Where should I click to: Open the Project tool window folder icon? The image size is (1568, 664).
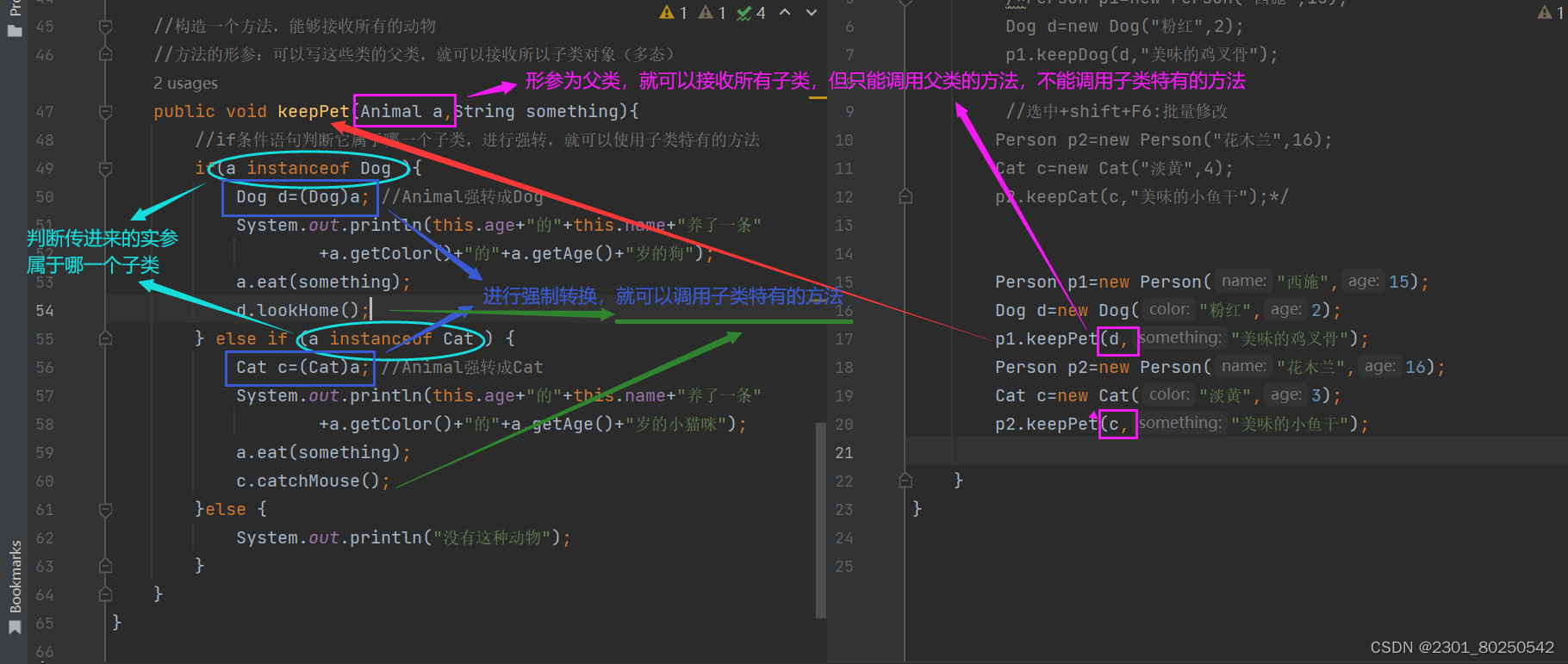[x=15, y=31]
